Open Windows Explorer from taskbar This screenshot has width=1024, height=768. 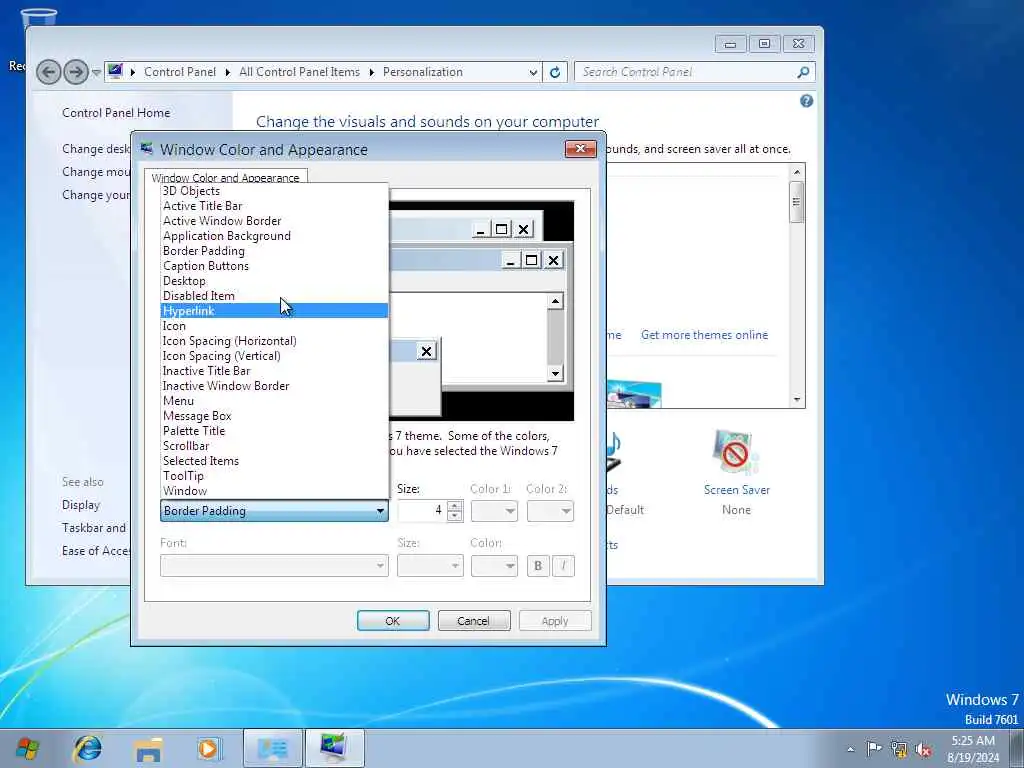tap(148, 748)
